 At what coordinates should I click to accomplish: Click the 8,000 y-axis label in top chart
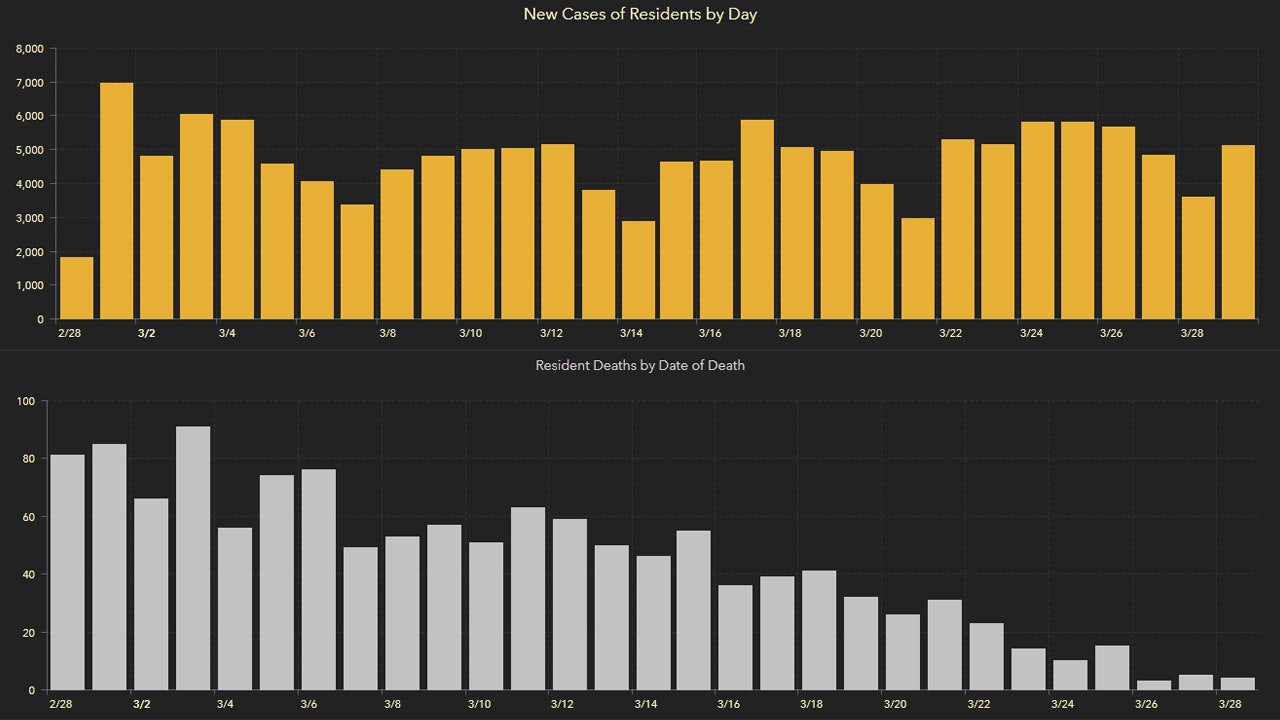pyautogui.click(x=30, y=48)
